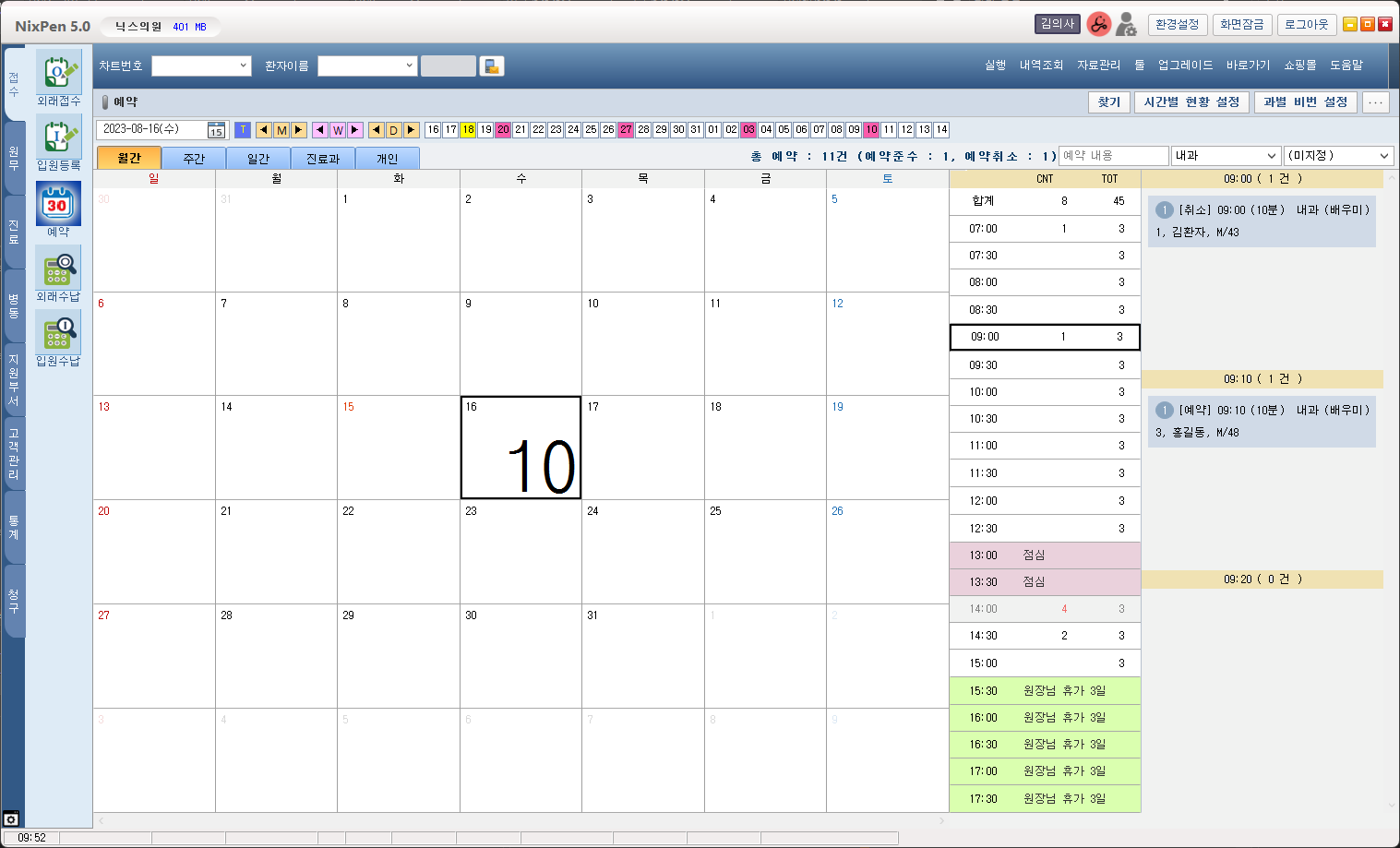Click the 예약 내용 input field

[x=1113, y=156]
